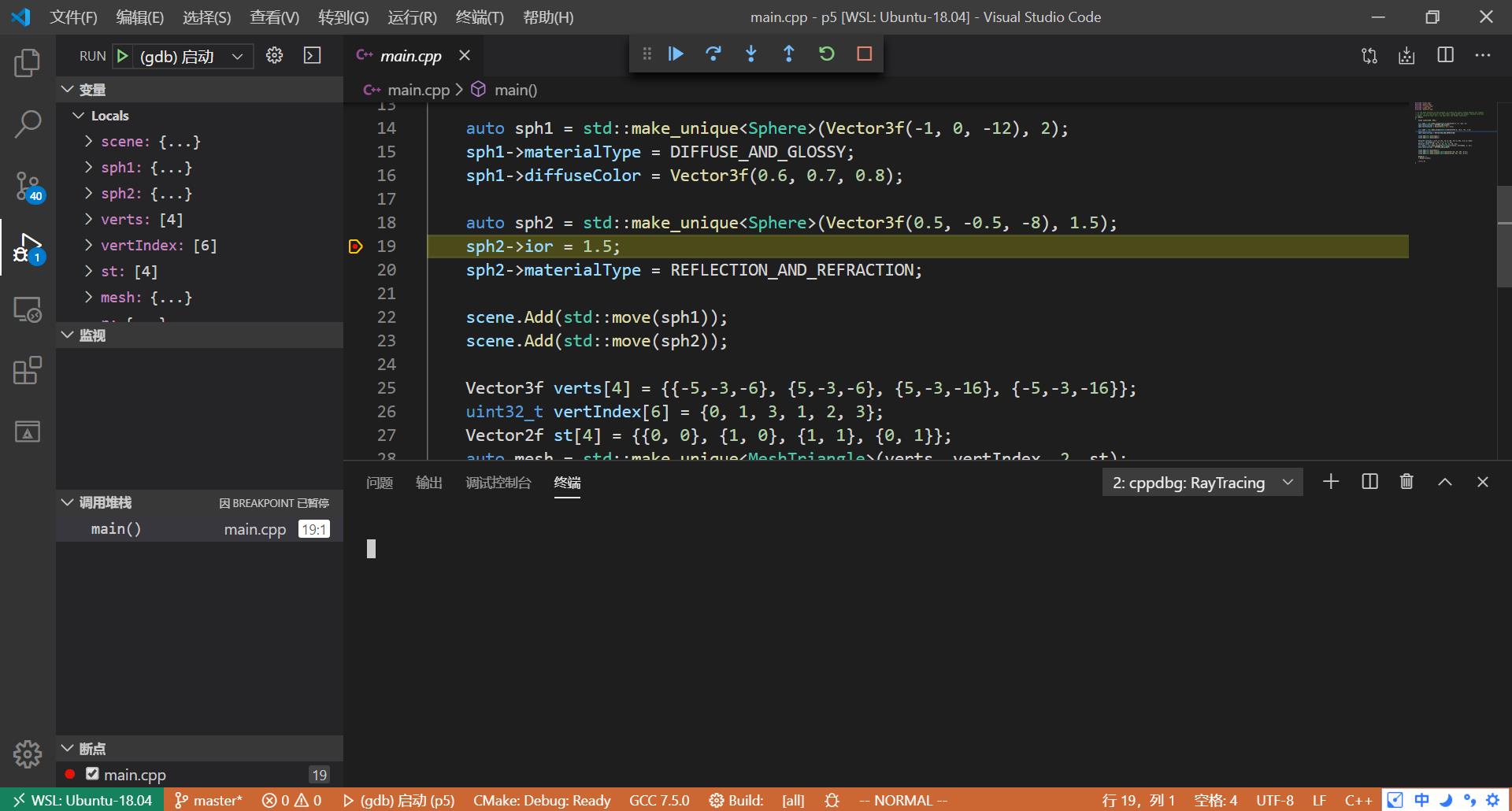Stop the debug session
The height and width of the screenshot is (811, 1512).
point(864,54)
